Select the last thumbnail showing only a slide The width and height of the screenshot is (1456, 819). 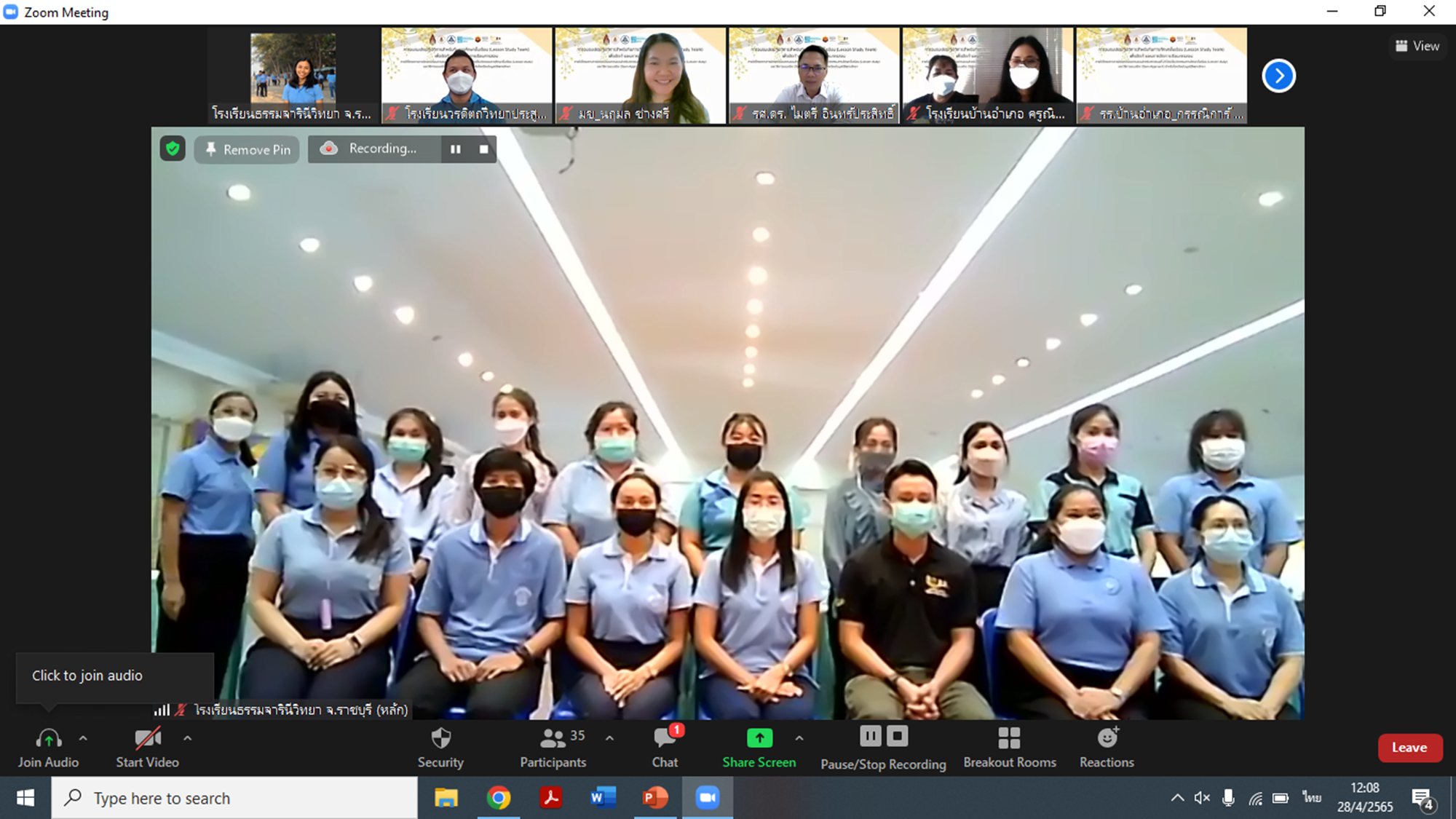(1161, 76)
